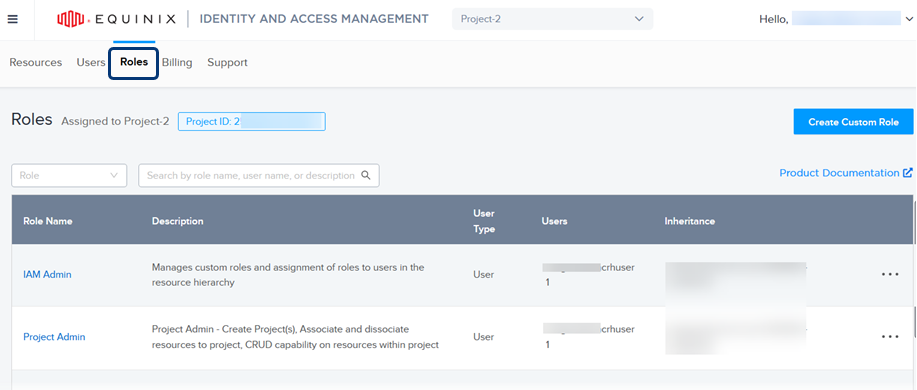The image size is (917, 390).
Task: Focus the role search input field
Action: tap(258, 175)
